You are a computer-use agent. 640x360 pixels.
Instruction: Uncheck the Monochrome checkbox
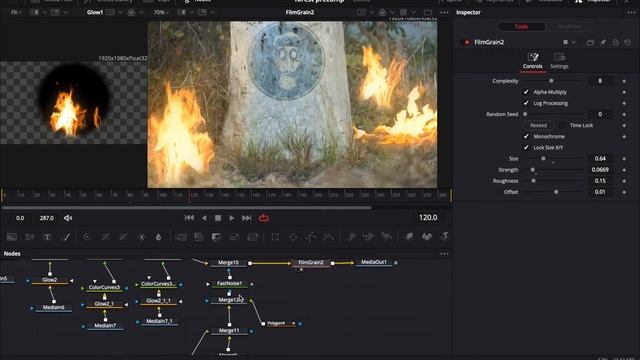click(526, 136)
